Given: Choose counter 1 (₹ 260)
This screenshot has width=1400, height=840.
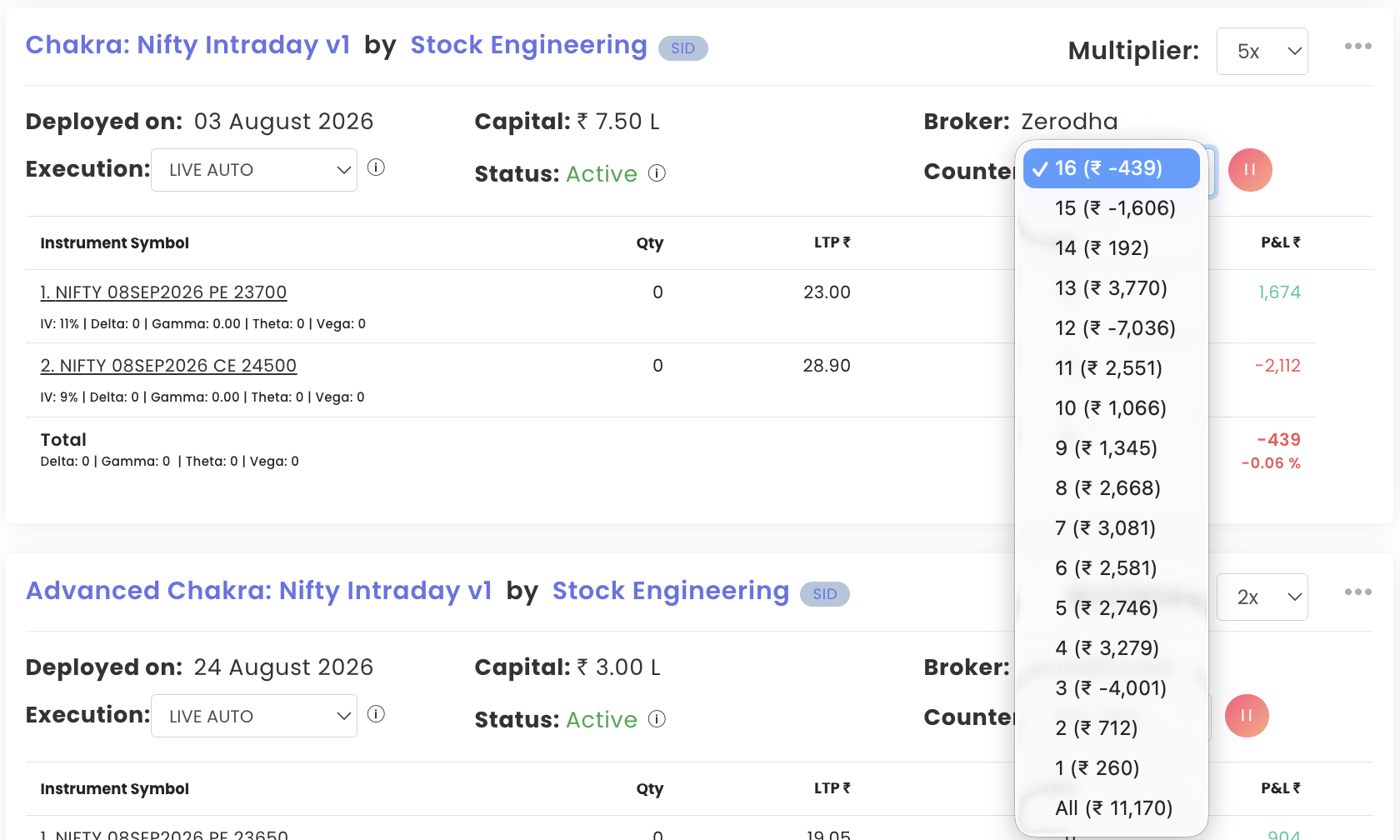Looking at the screenshot, I should click(x=1111, y=768).
